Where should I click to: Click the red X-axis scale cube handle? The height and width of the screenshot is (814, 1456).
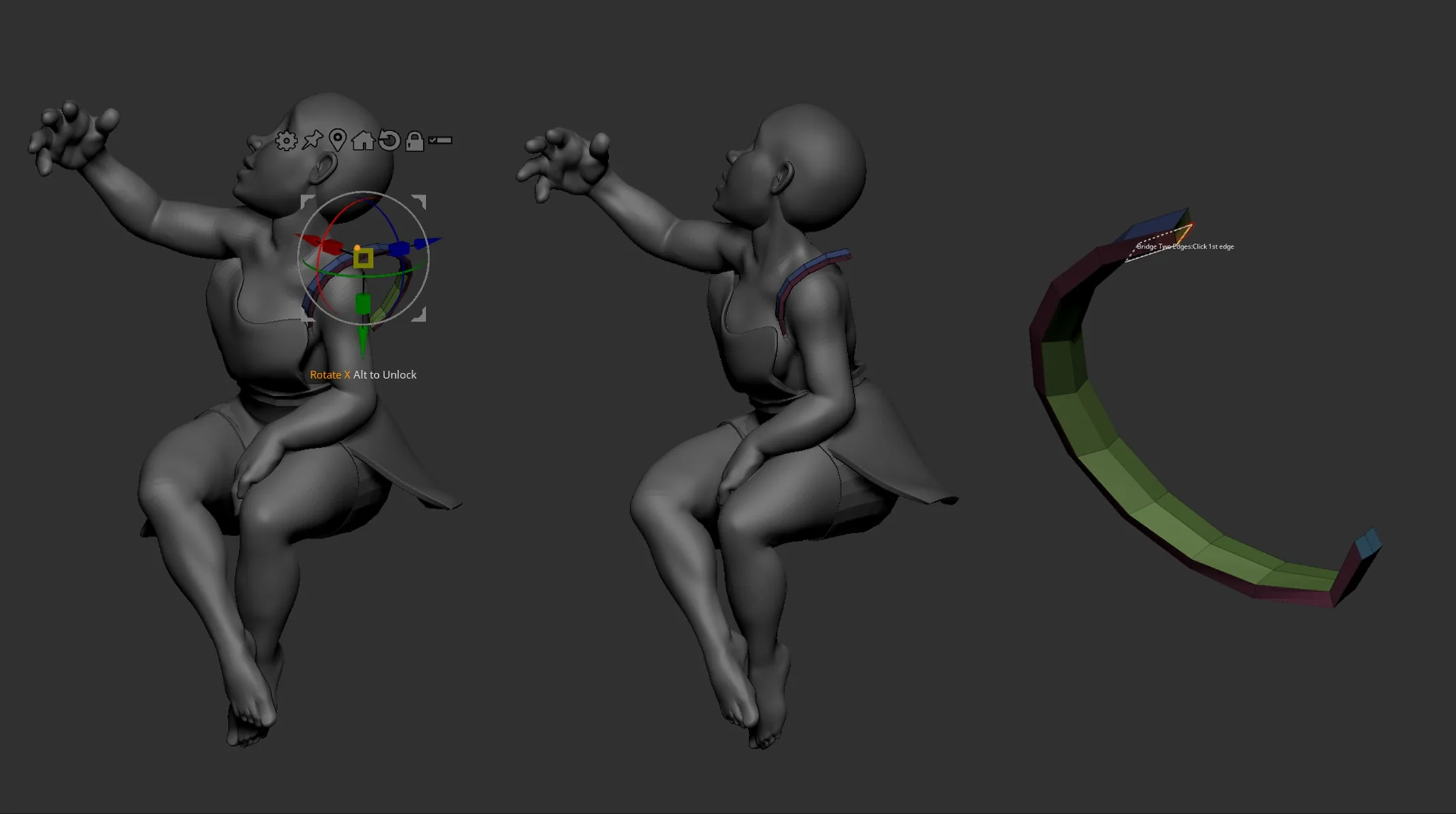point(333,247)
